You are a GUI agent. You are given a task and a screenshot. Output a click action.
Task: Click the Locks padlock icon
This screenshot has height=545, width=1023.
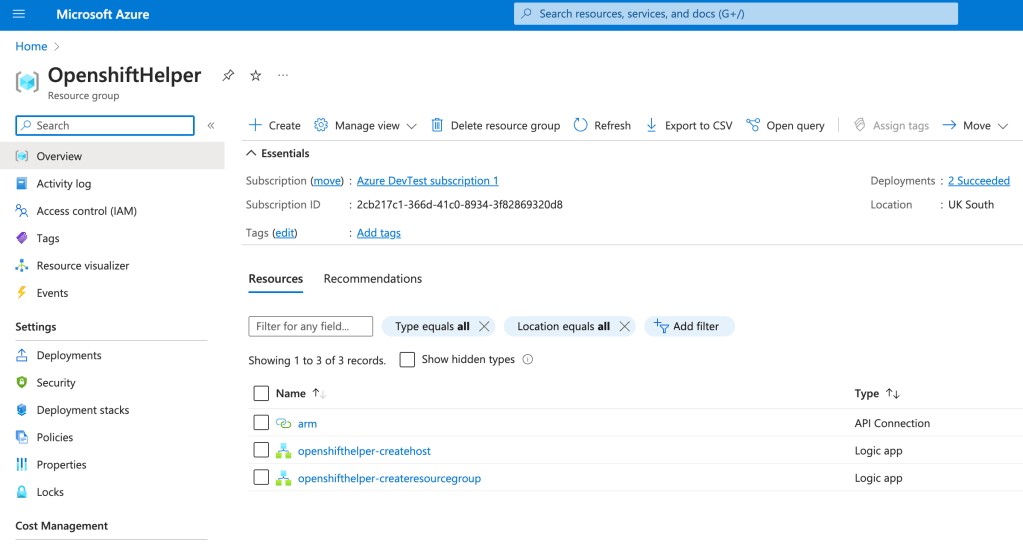pos(22,491)
